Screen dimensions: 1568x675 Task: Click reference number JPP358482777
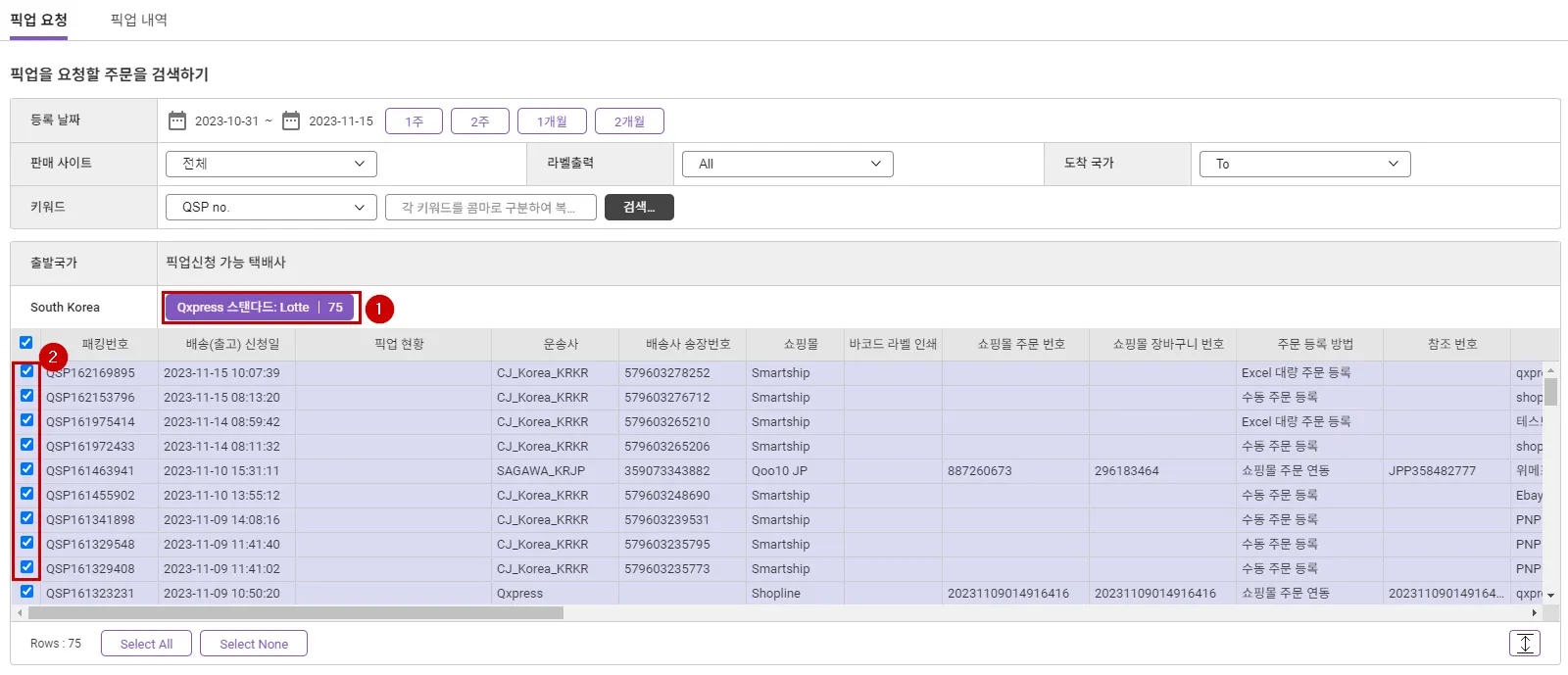(1432, 471)
